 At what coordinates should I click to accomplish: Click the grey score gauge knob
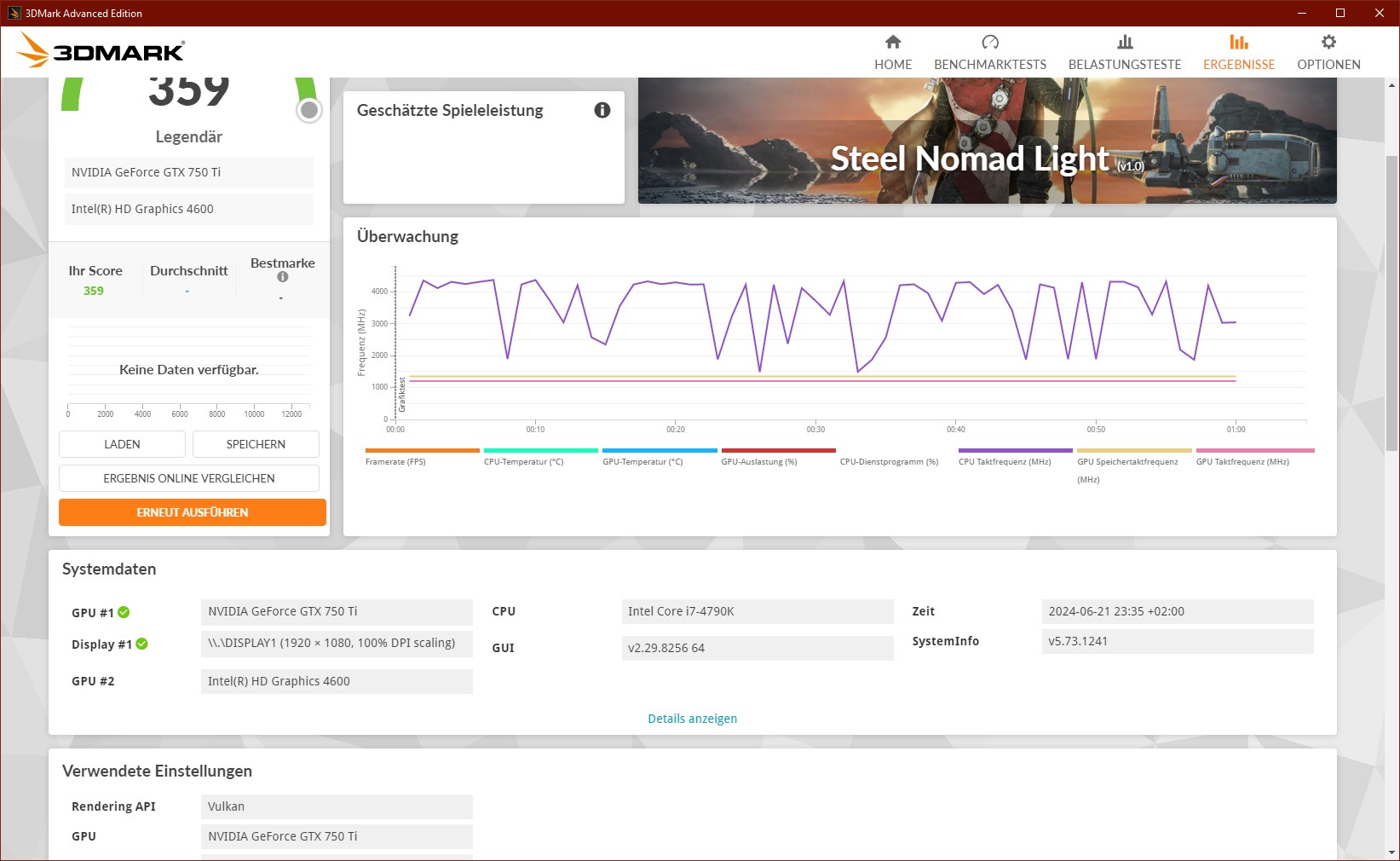tap(309, 110)
